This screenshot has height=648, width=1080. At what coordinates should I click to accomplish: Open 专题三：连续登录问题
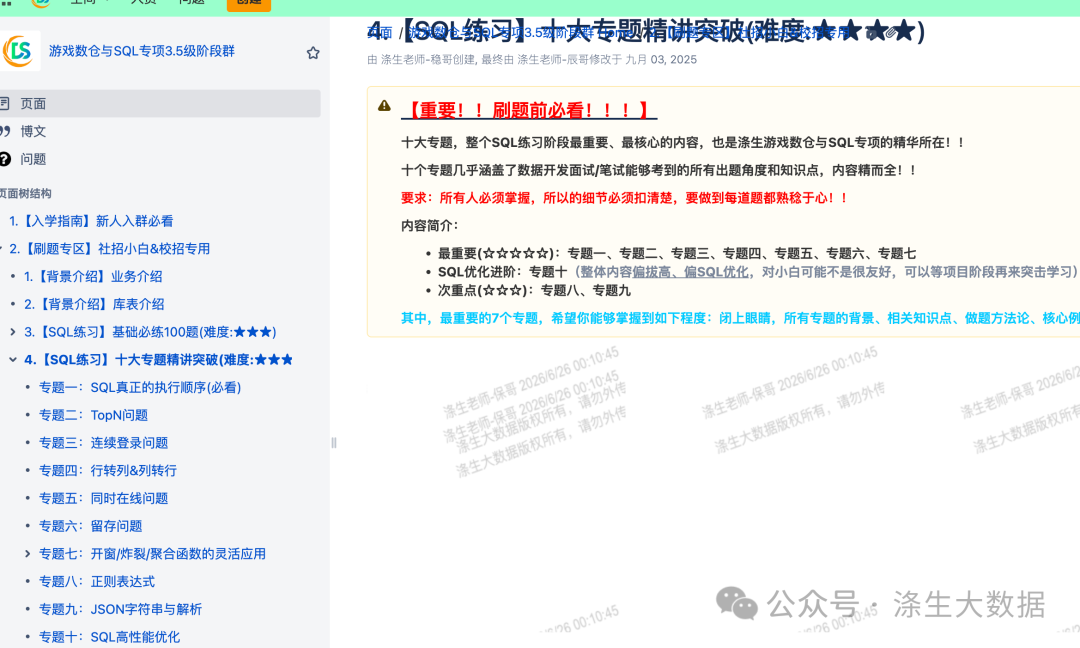(103, 443)
